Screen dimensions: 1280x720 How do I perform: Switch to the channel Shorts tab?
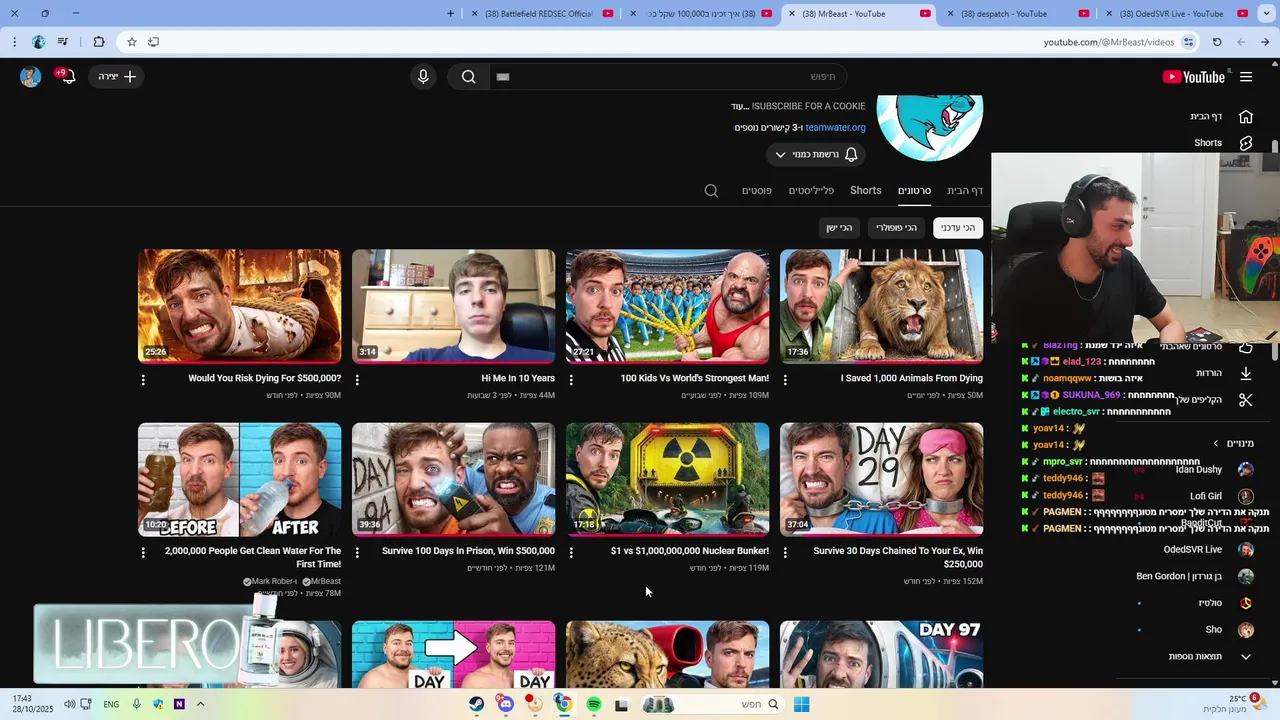coord(866,190)
